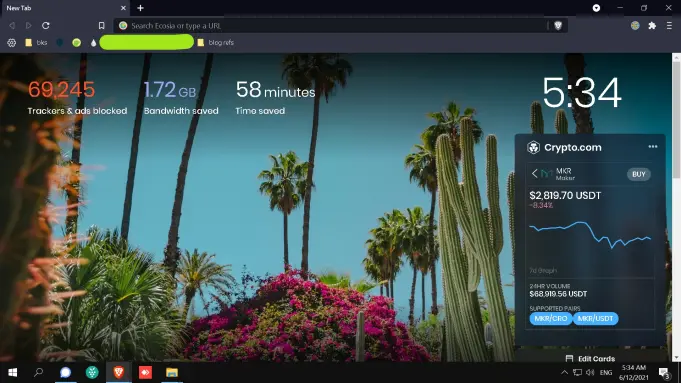Open the red app in taskbar
Image resolution: width=681 pixels, height=383 pixels.
coord(145,372)
